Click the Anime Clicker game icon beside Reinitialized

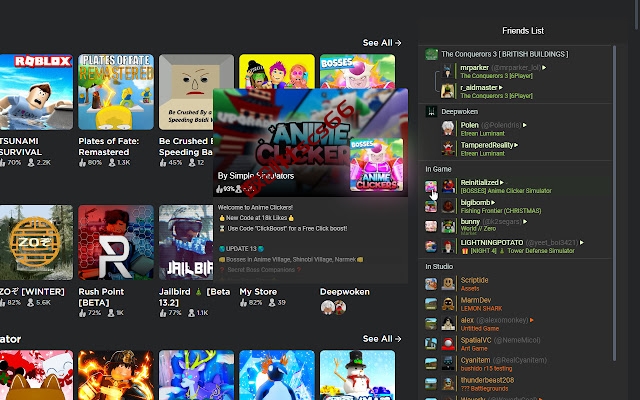pyautogui.click(x=431, y=187)
